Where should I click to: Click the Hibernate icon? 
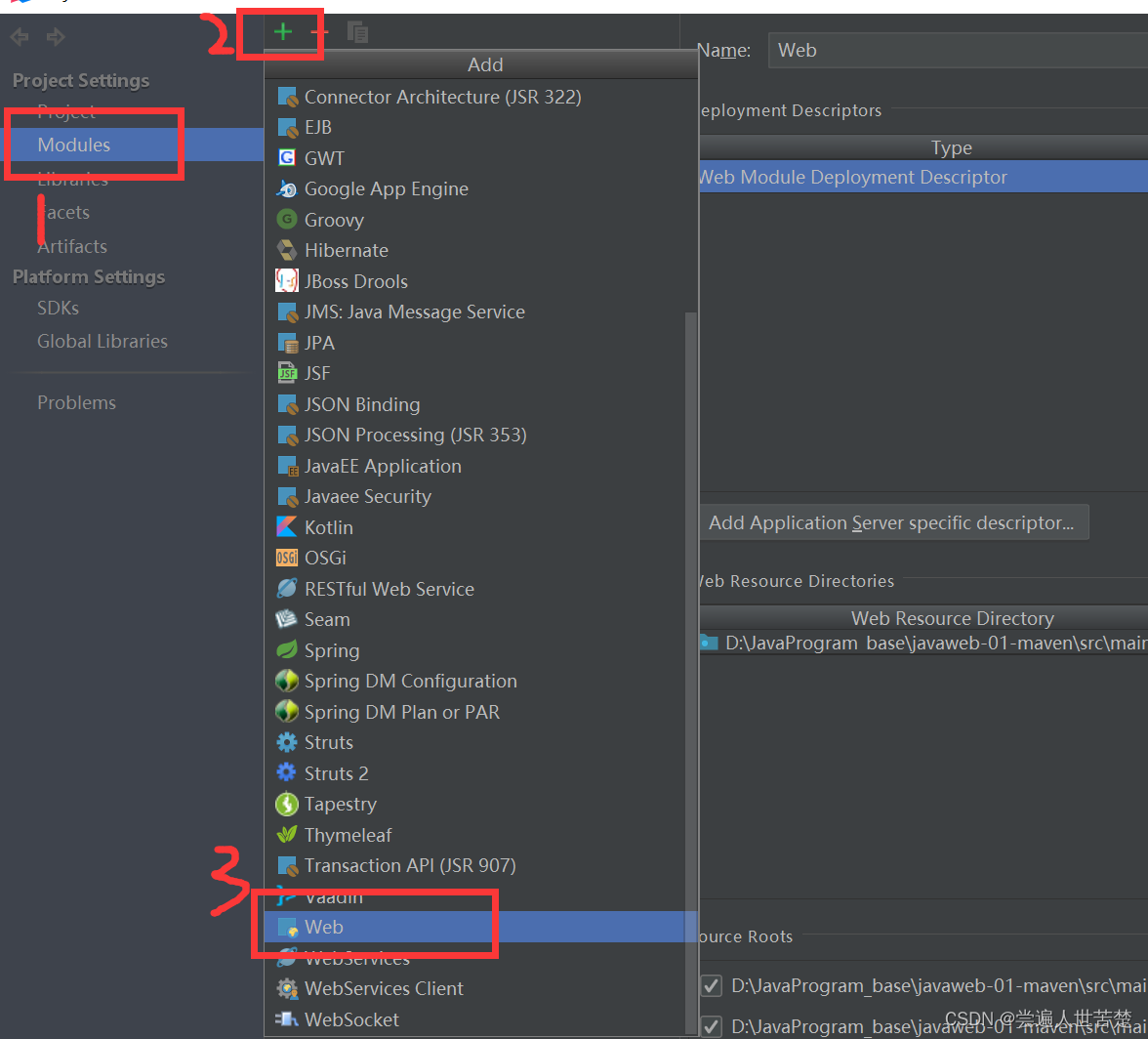(x=287, y=250)
